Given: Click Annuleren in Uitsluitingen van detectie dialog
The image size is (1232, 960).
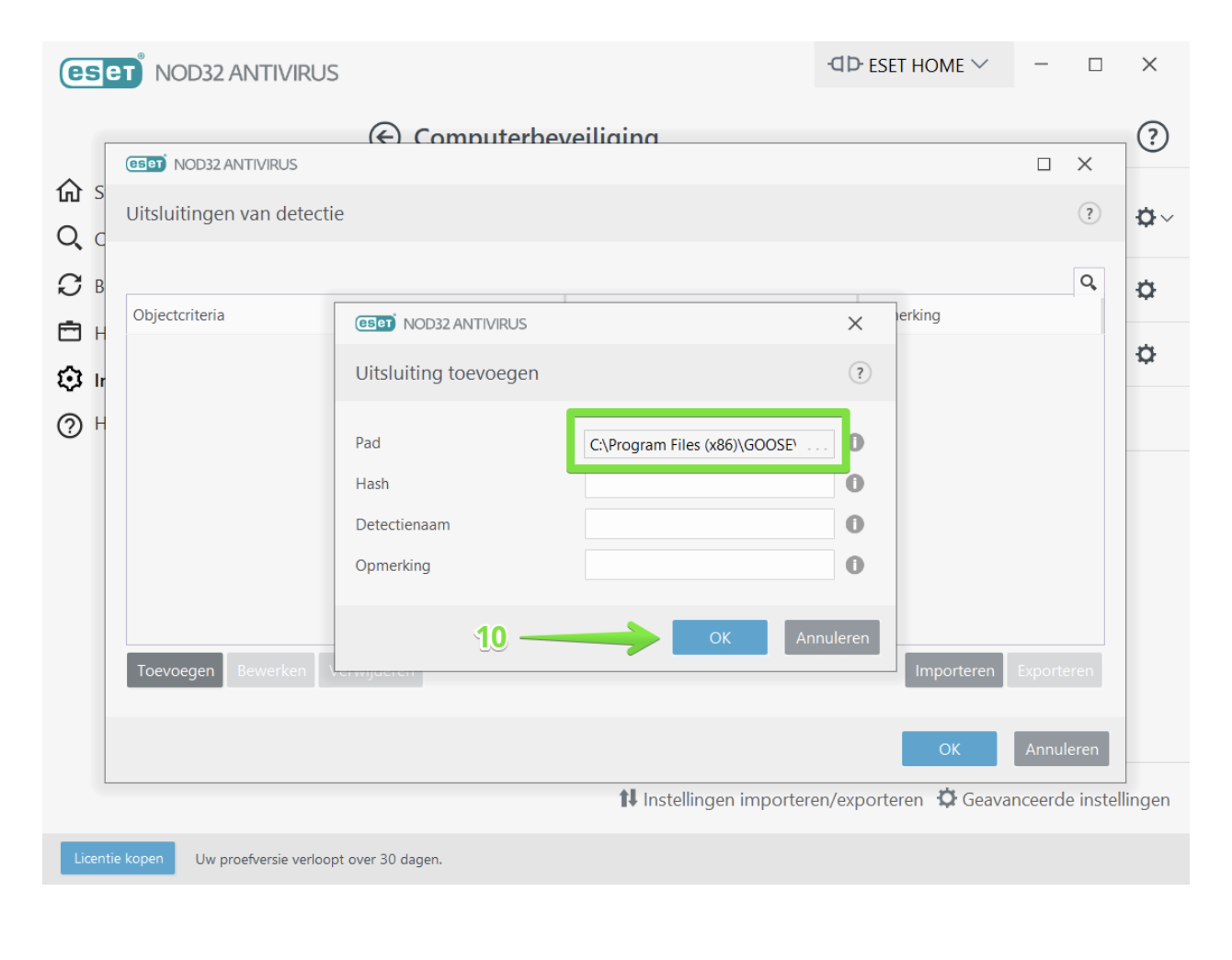Looking at the screenshot, I should (1062, 749).
